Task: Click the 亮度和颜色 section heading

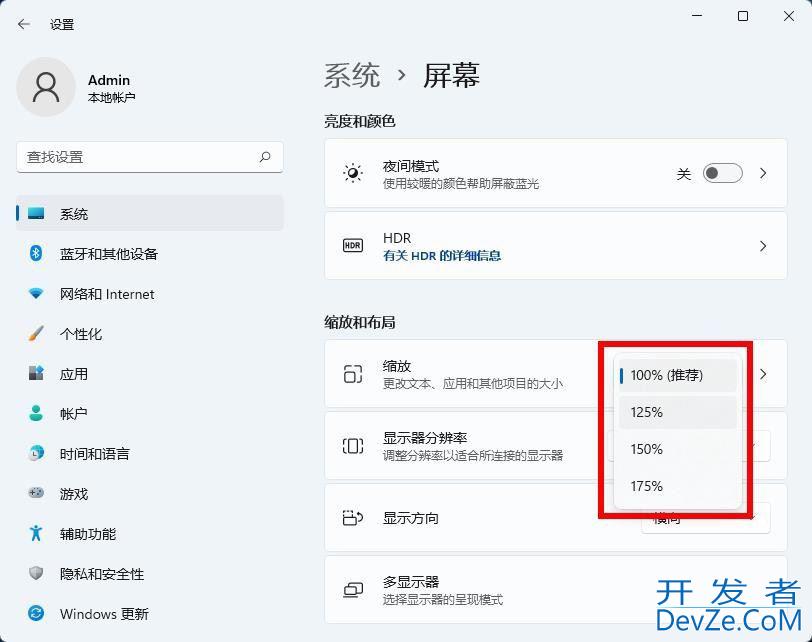Action: [x=359, y=121]
